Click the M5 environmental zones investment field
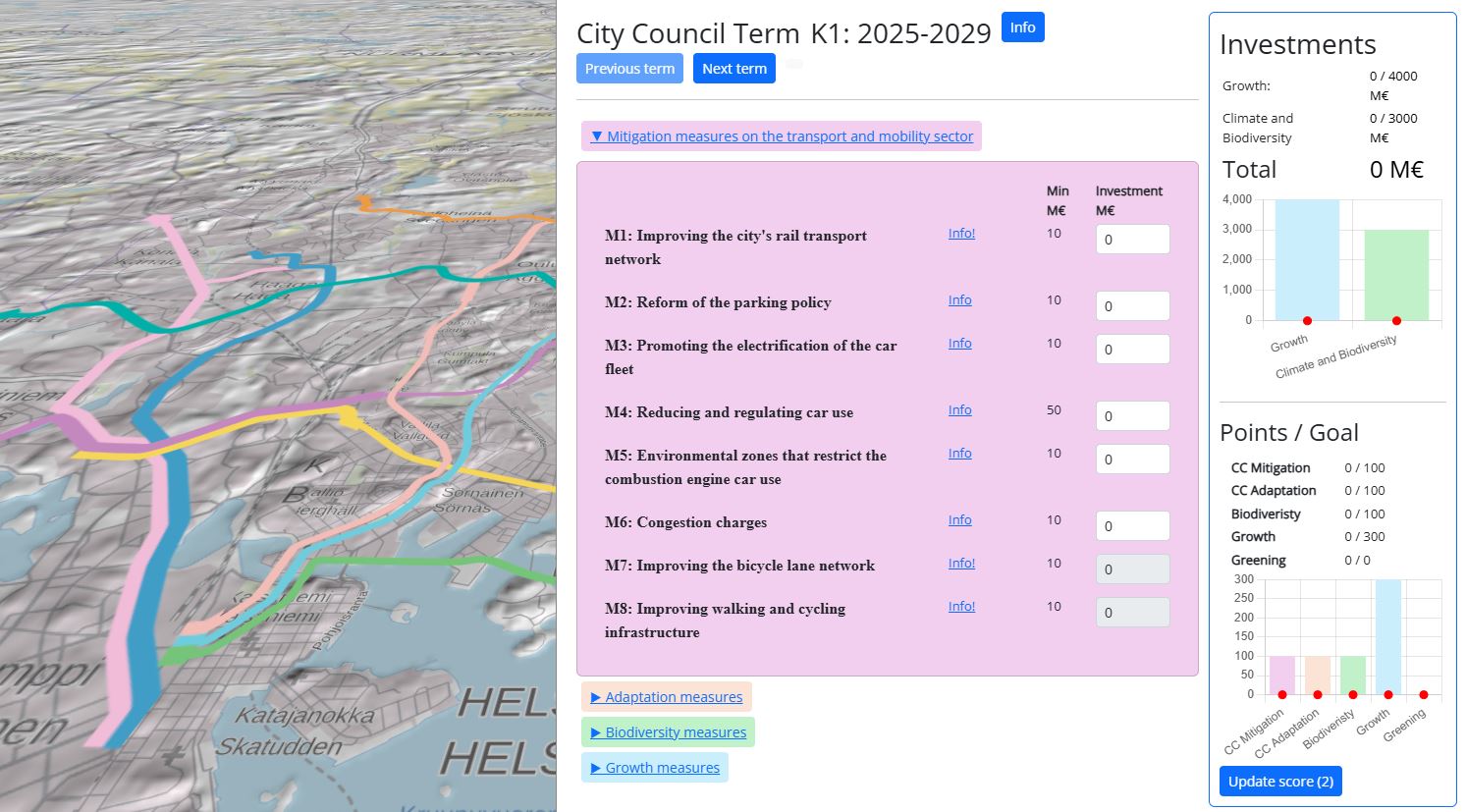1466x812 pixels. pyautogui.click(x=1132, y=460)
